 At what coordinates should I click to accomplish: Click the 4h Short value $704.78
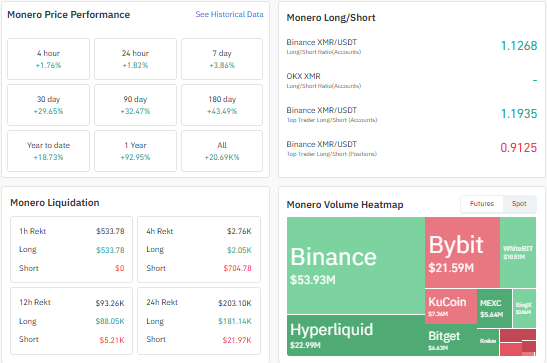coord(237,268)
